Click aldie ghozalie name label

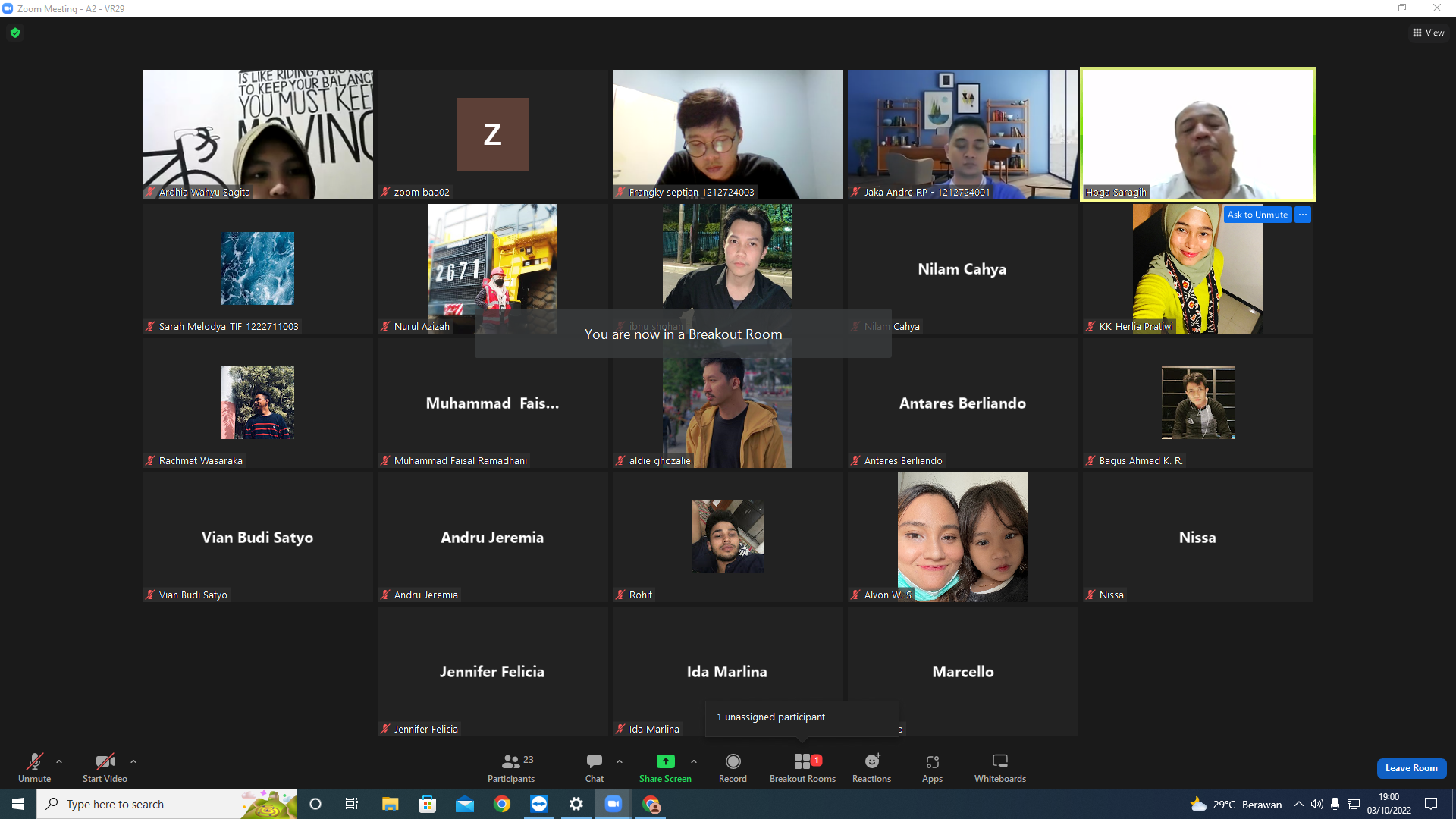(x=660, y=461)
